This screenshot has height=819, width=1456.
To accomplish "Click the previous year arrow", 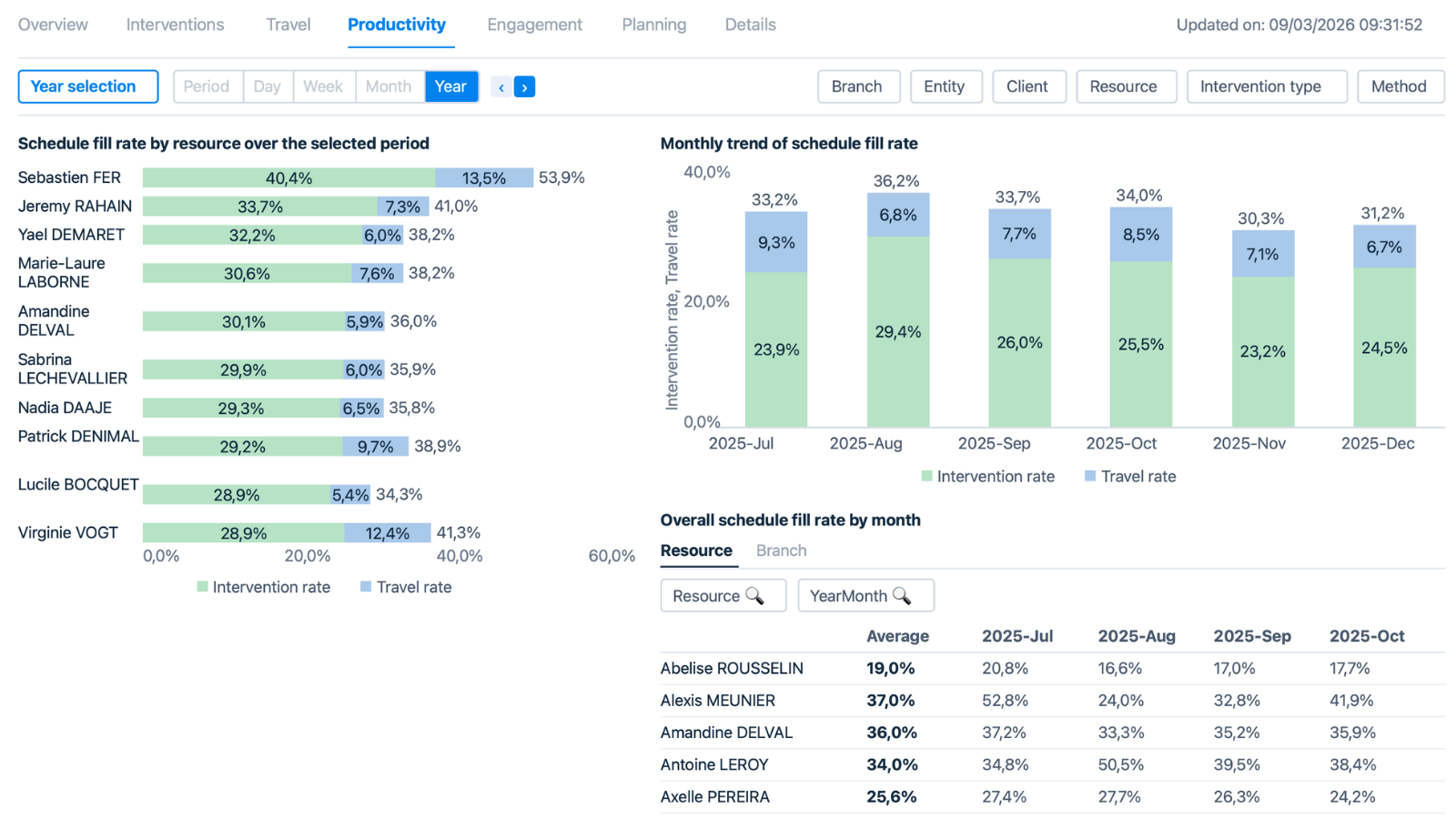I will click(x=501, y=87).
